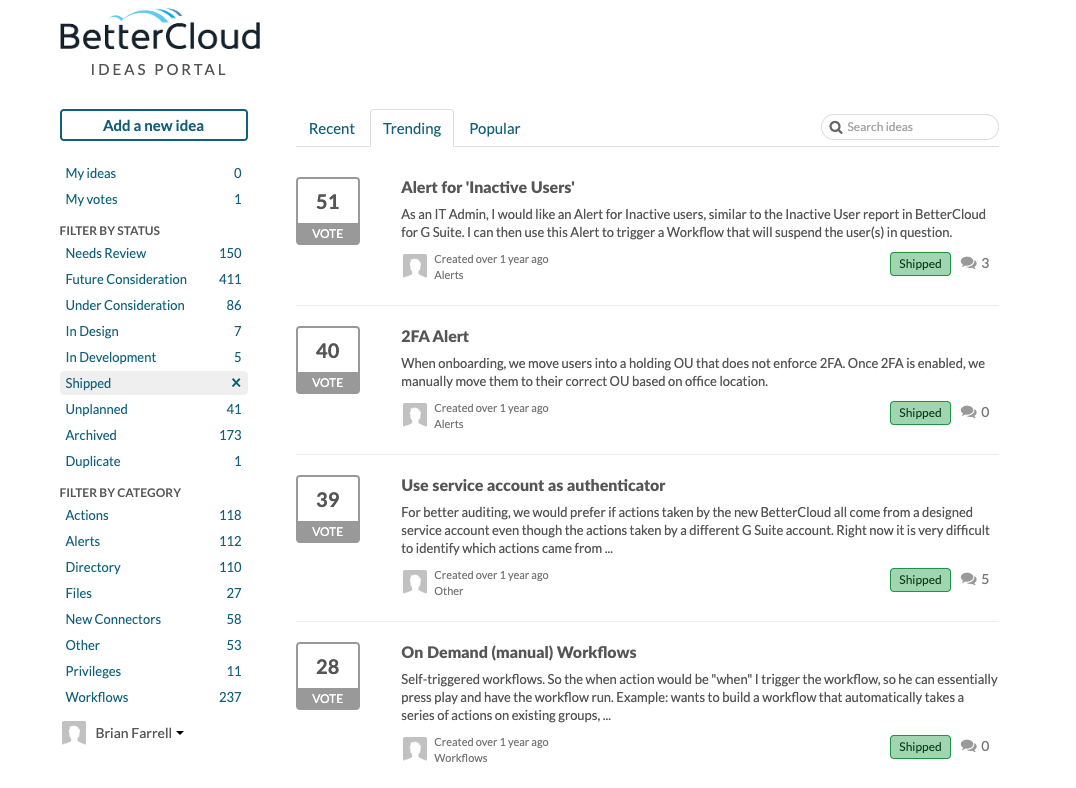This screenshot has height=788, width=1076.
Task: Filter by In Design status
Action: [x=154, y=331]
